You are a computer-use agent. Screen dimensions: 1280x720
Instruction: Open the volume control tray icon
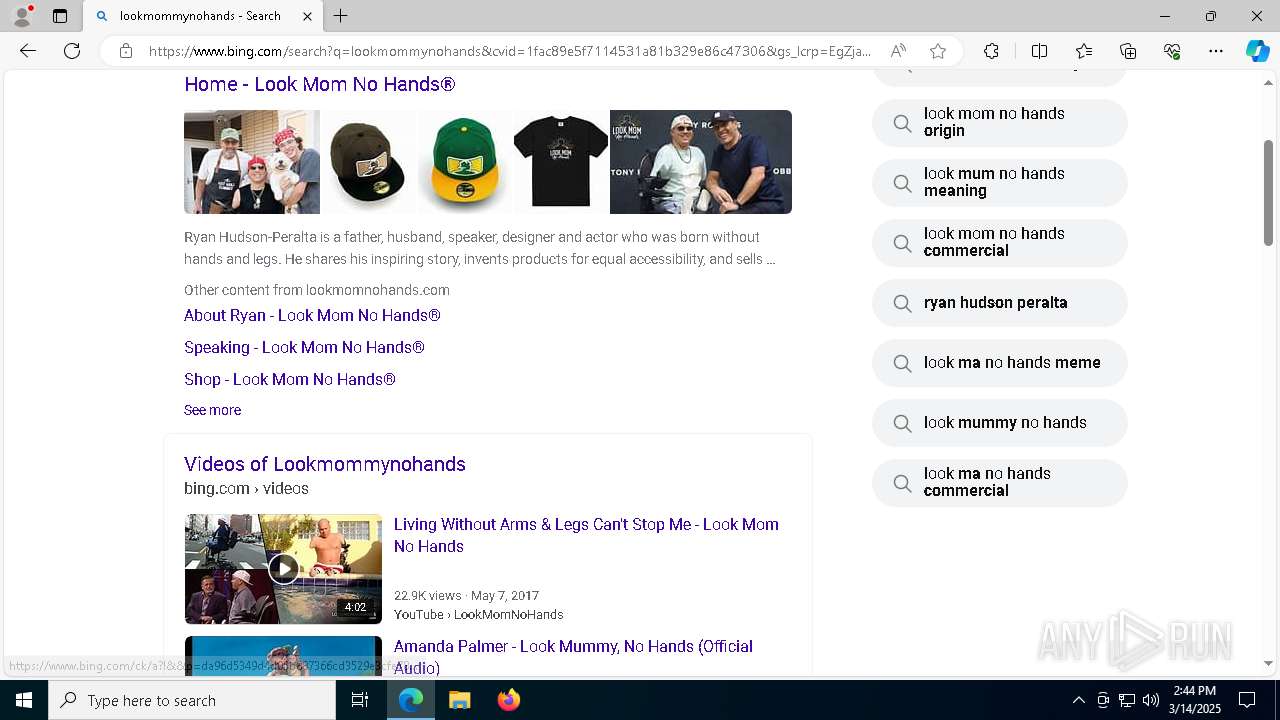pos(1151,700)
